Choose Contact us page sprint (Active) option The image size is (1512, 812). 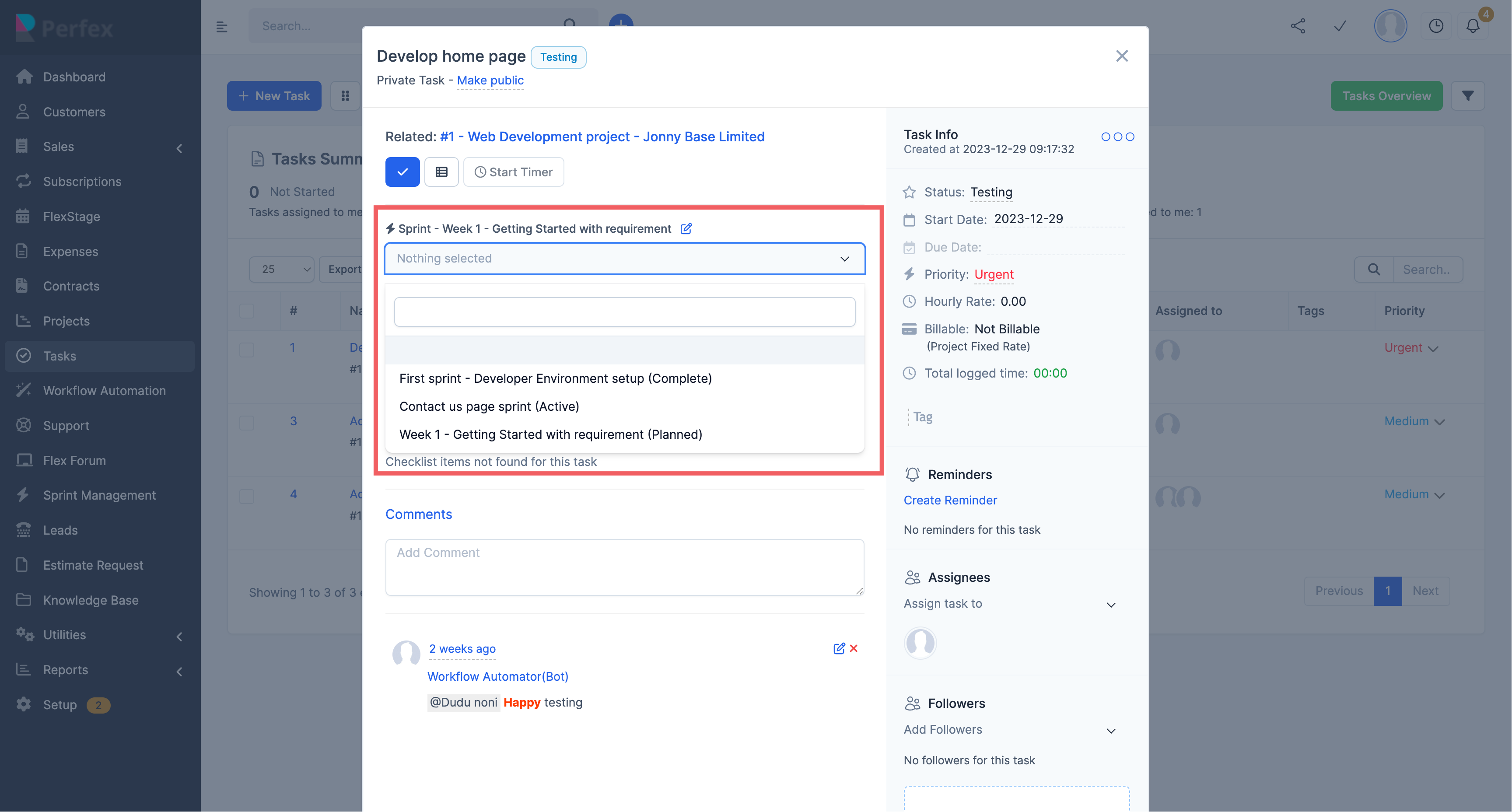click(489, 406)
